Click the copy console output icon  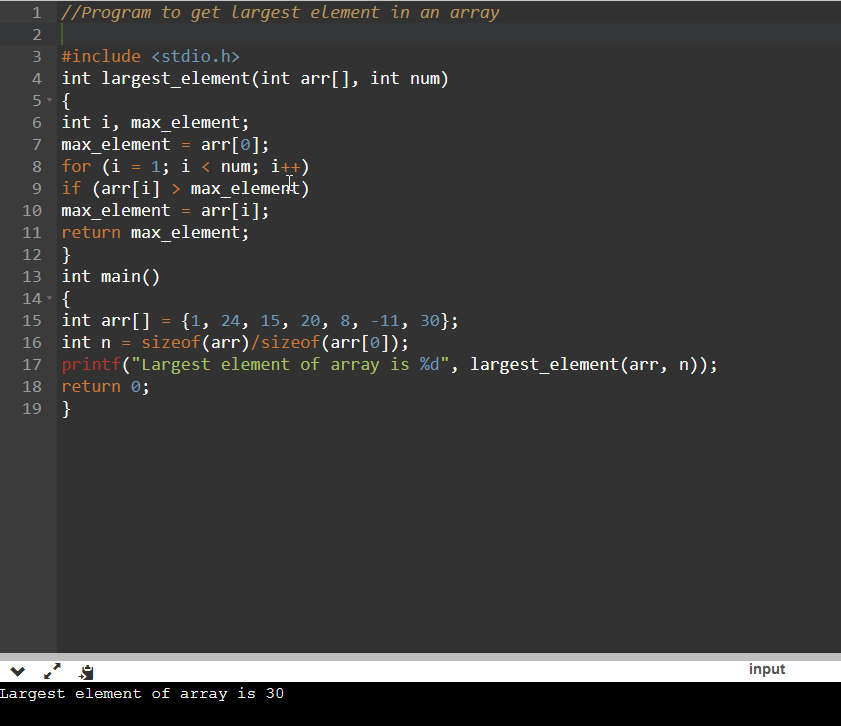[86, 672]
